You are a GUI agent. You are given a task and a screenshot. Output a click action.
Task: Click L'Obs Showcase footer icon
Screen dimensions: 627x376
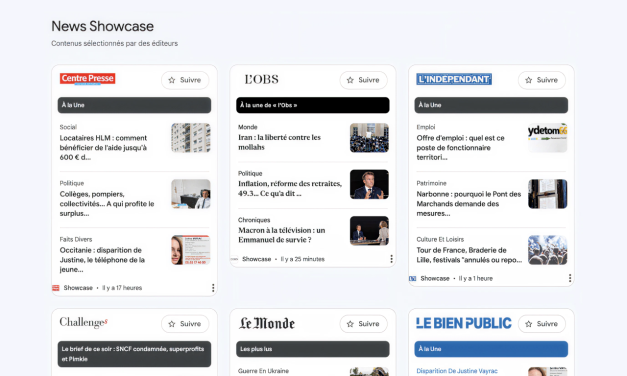point(234,259)
